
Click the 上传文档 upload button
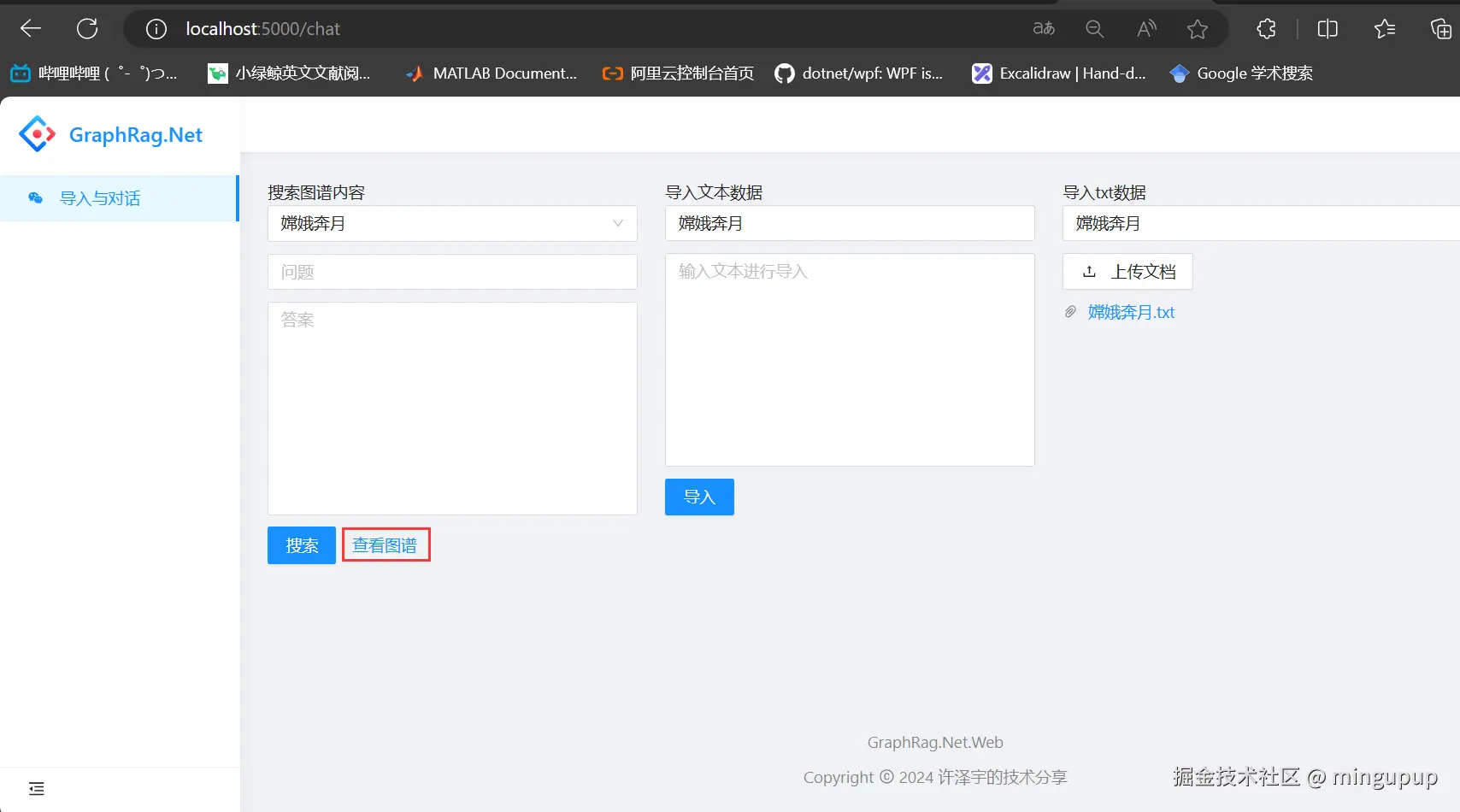(1127, 272)
